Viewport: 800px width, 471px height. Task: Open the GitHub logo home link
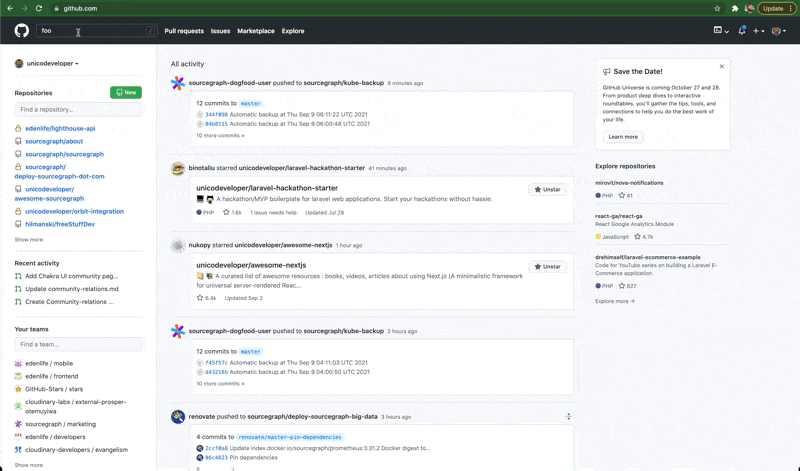tap(21, 31)
